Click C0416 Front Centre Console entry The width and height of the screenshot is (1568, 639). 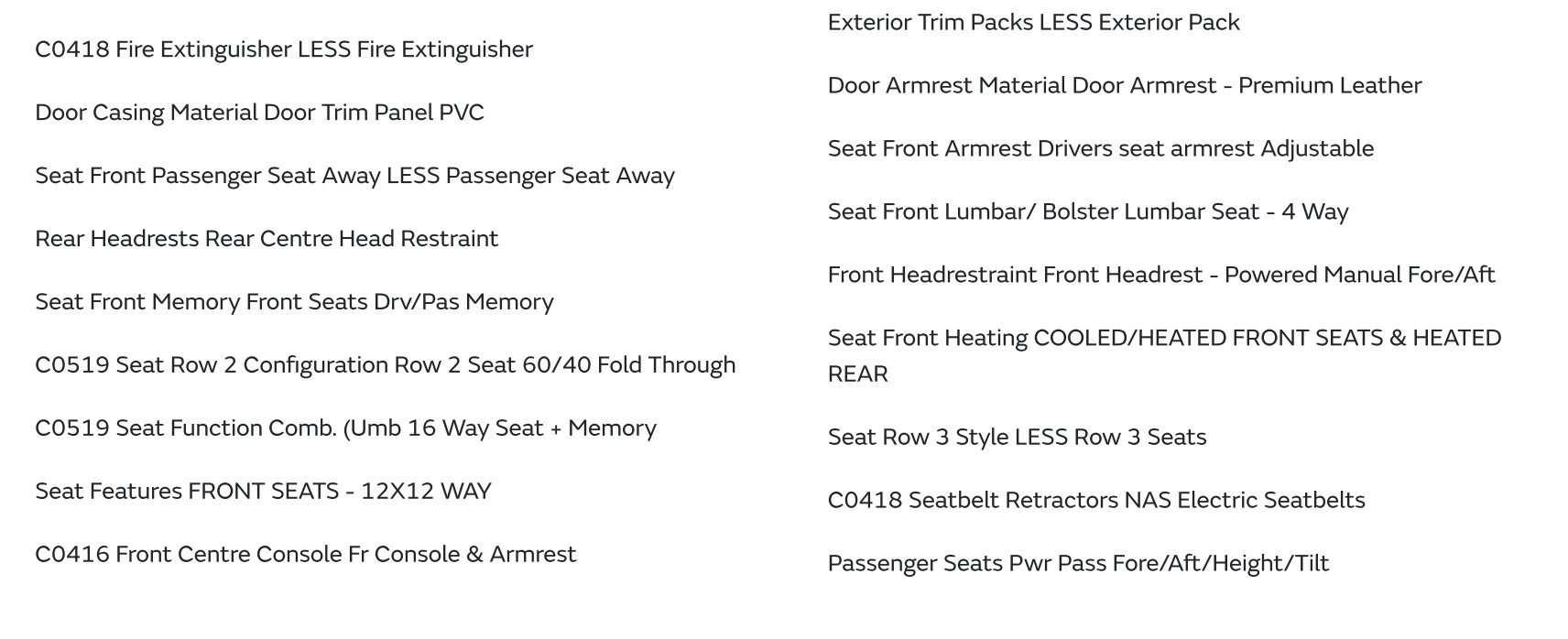click(x=305, y=555)
